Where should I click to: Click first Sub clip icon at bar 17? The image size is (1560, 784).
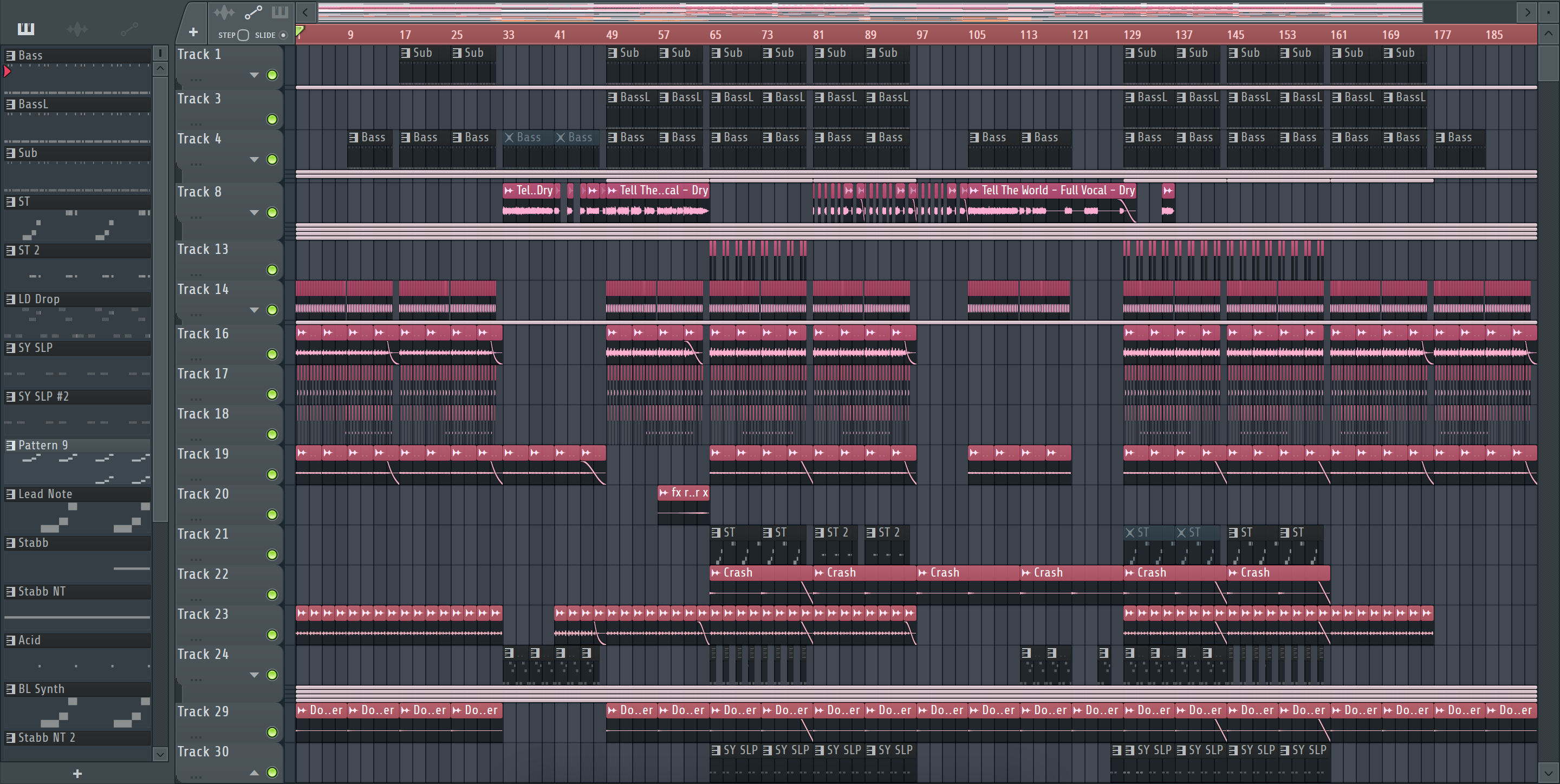pyautogui.click(x=406, y=53)
